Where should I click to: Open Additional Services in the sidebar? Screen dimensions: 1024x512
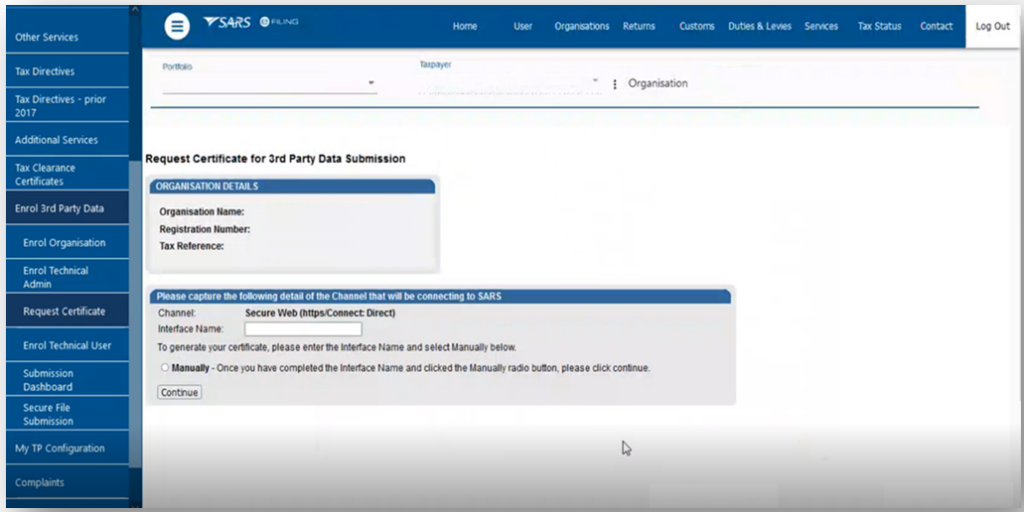tap(67, 140)
